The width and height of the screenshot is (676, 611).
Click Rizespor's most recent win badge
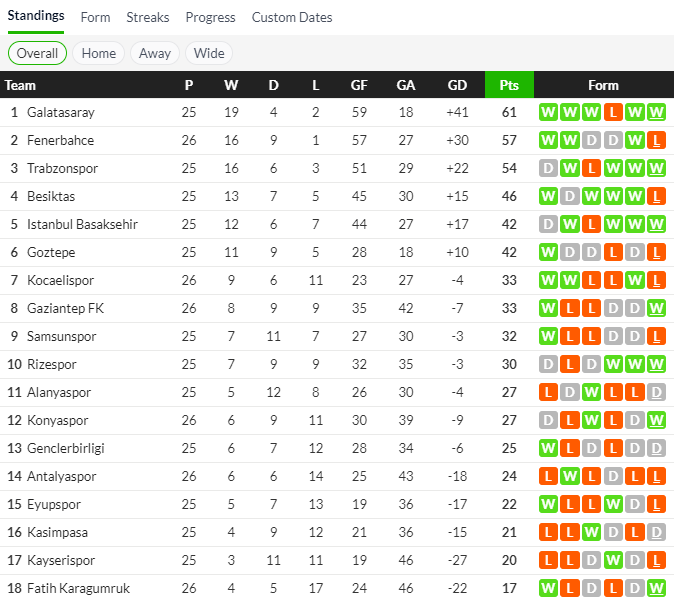pyautogui.click(x=656, y=365)
